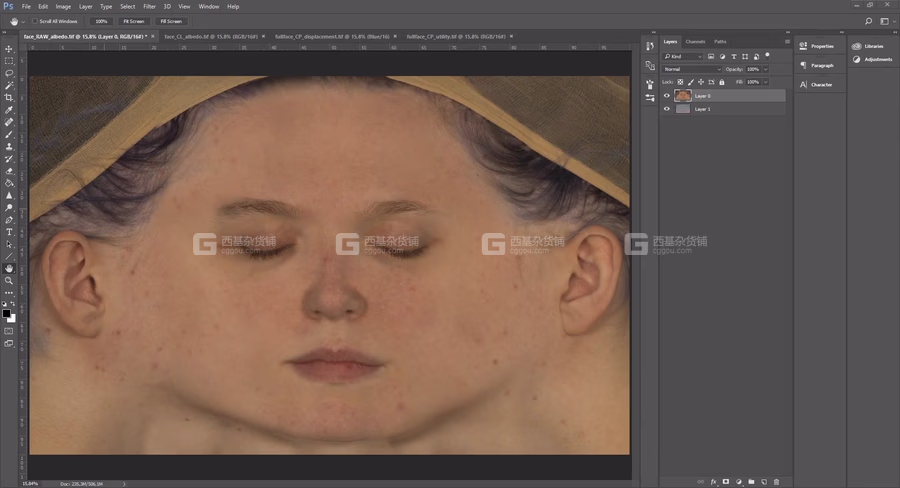This screenshot has width=900, height=488.
Task: Click the 100% zoom button
Action: pyautogui.click(x=102, y=21)
